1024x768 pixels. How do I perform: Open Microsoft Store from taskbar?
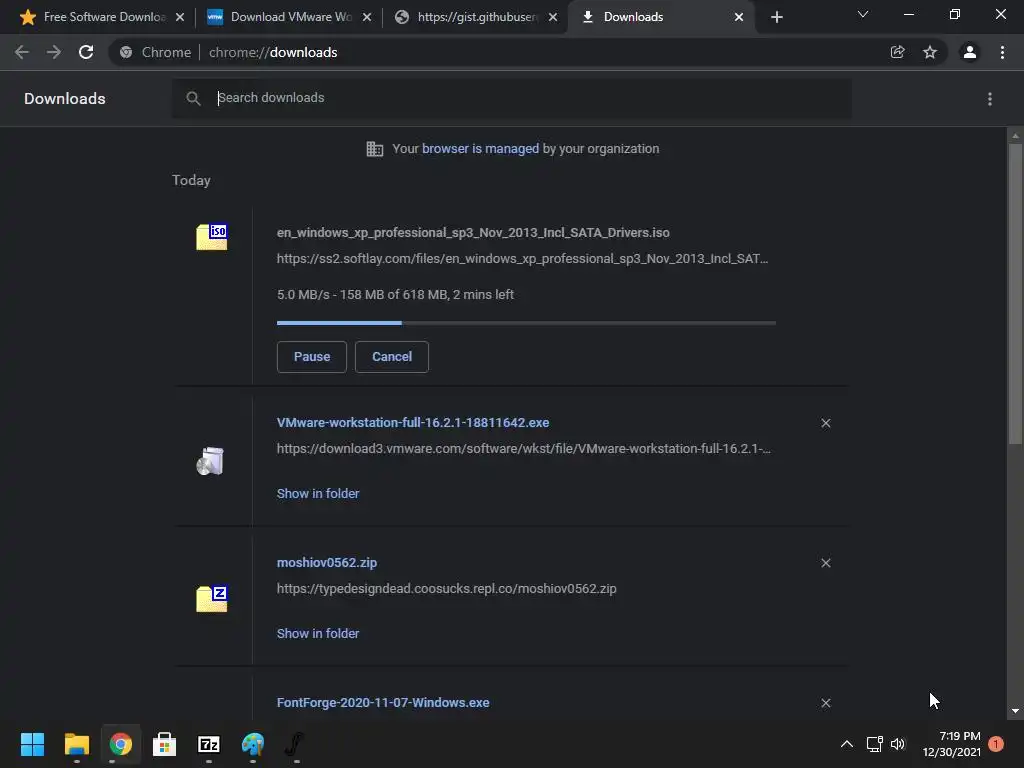point(165,744)
